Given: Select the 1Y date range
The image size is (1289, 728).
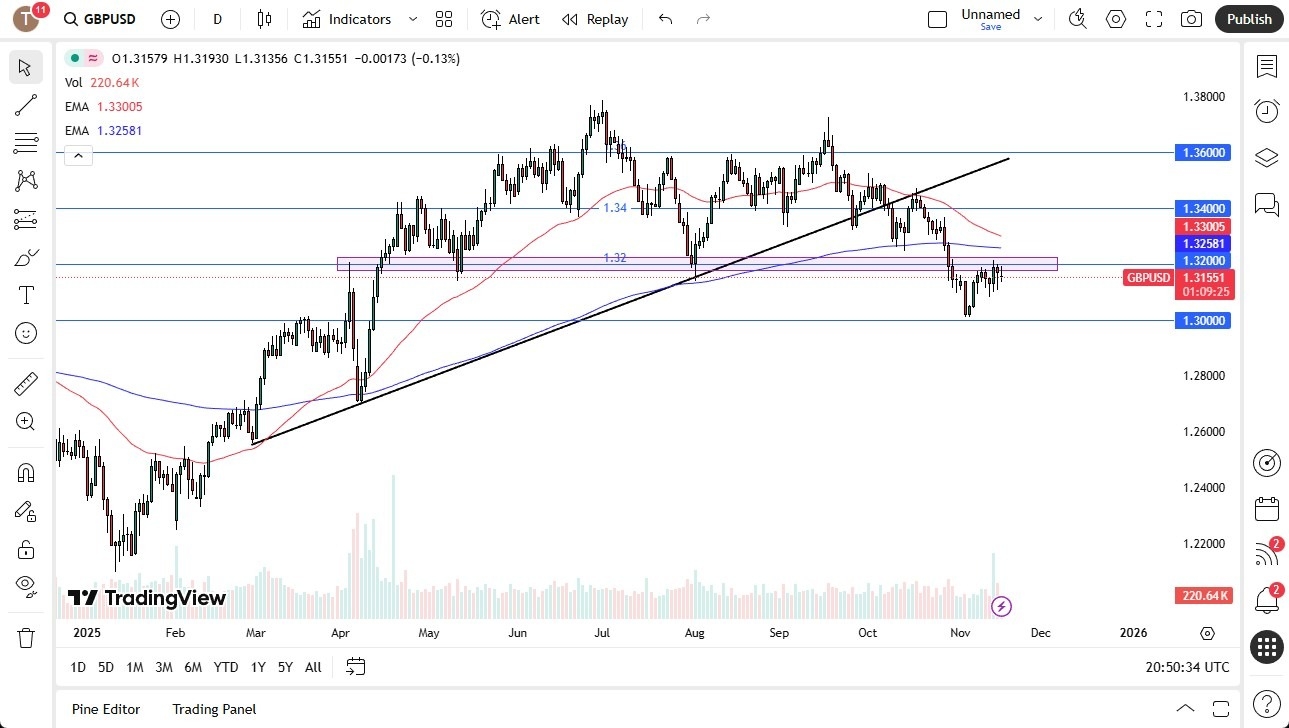Looking at the screenshot, I should click(257, 667).
